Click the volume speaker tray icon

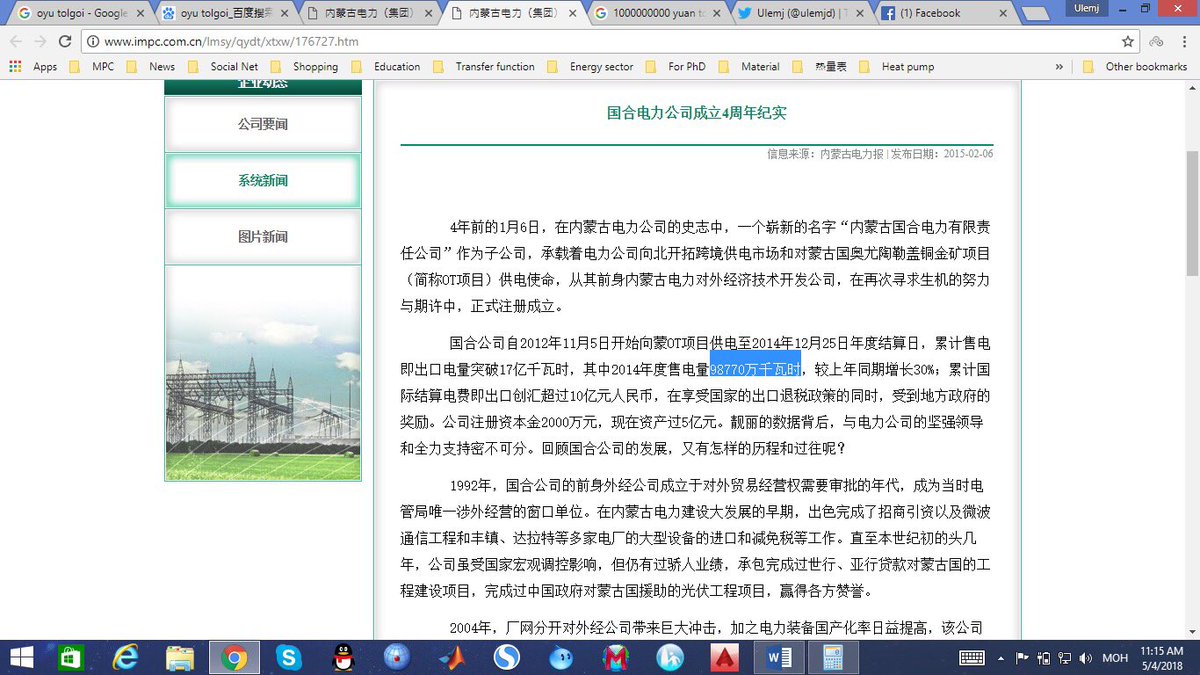[x=1086, y=657]
